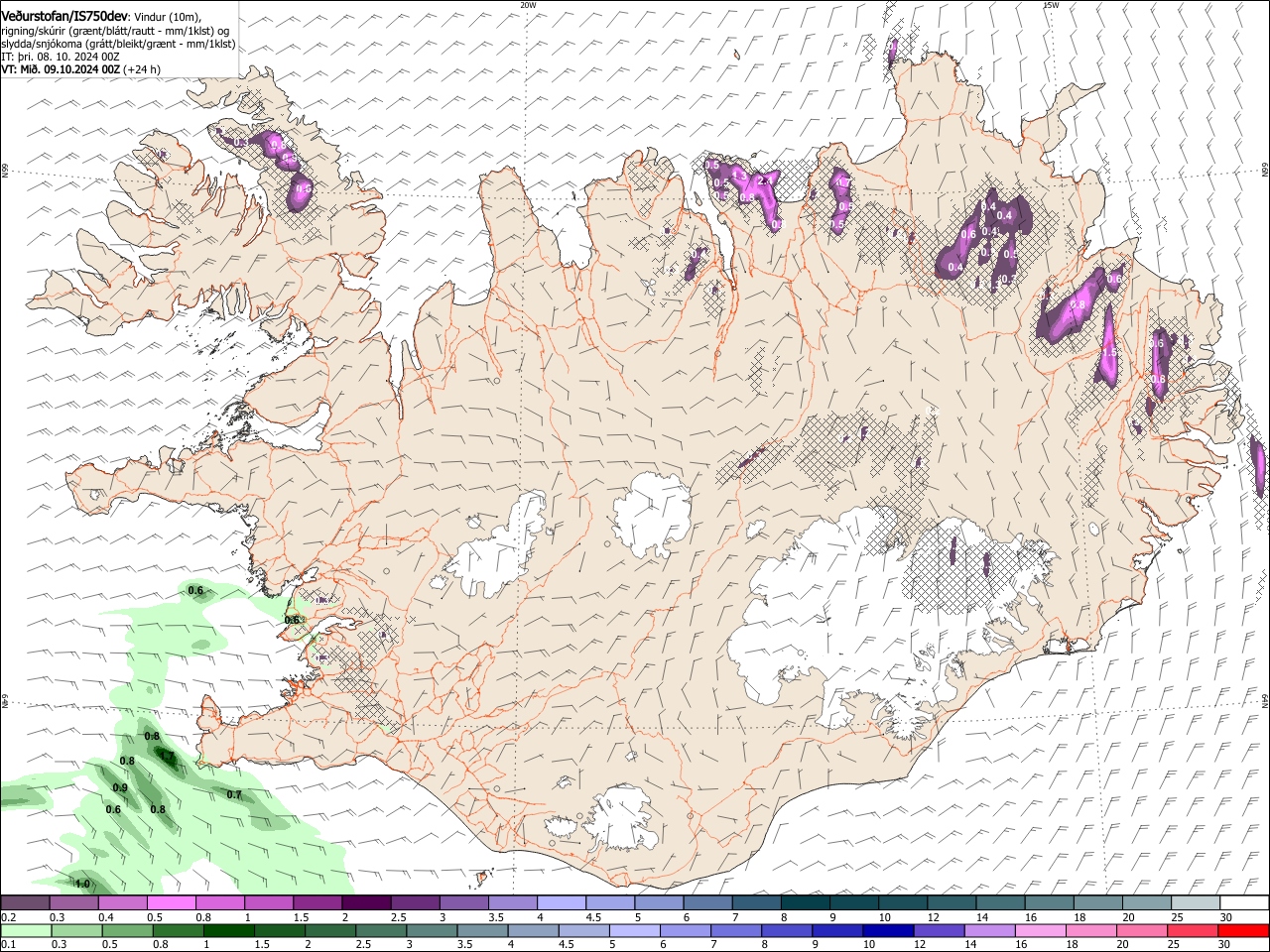Choose the lavender swatch above 4 in the top legend row
This screenshot has width=1270, height=952.
coord(561,903)
